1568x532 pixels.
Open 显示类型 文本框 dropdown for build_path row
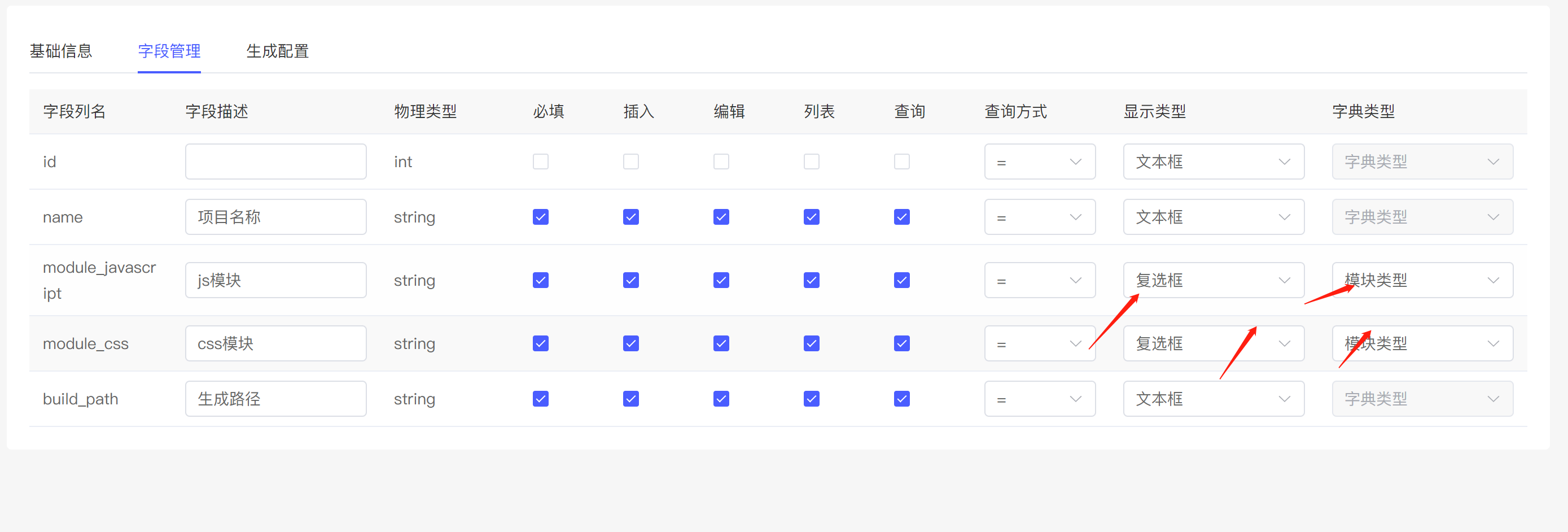tap(1214, 399)
